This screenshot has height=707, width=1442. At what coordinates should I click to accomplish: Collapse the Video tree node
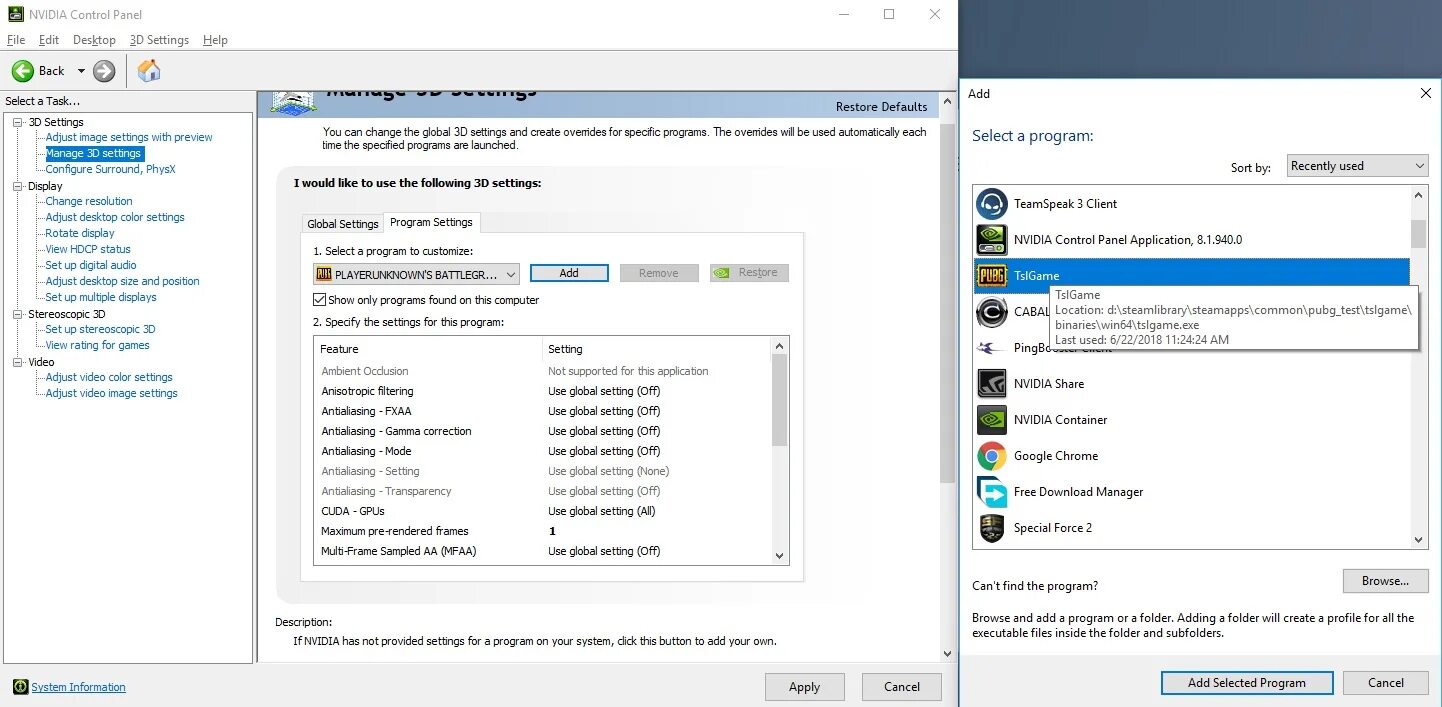click(17, 362)
